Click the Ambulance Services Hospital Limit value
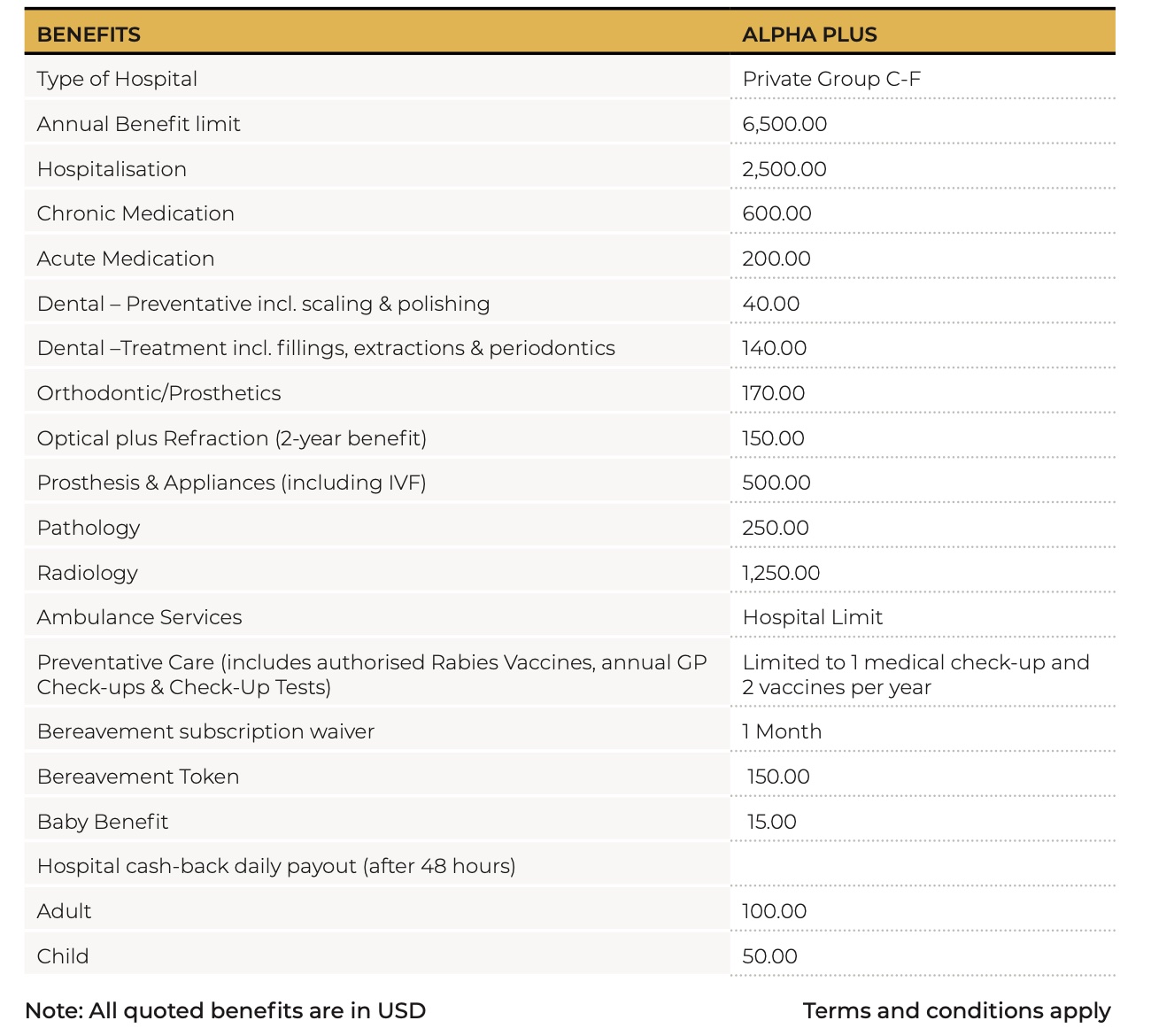 point(812,617)
